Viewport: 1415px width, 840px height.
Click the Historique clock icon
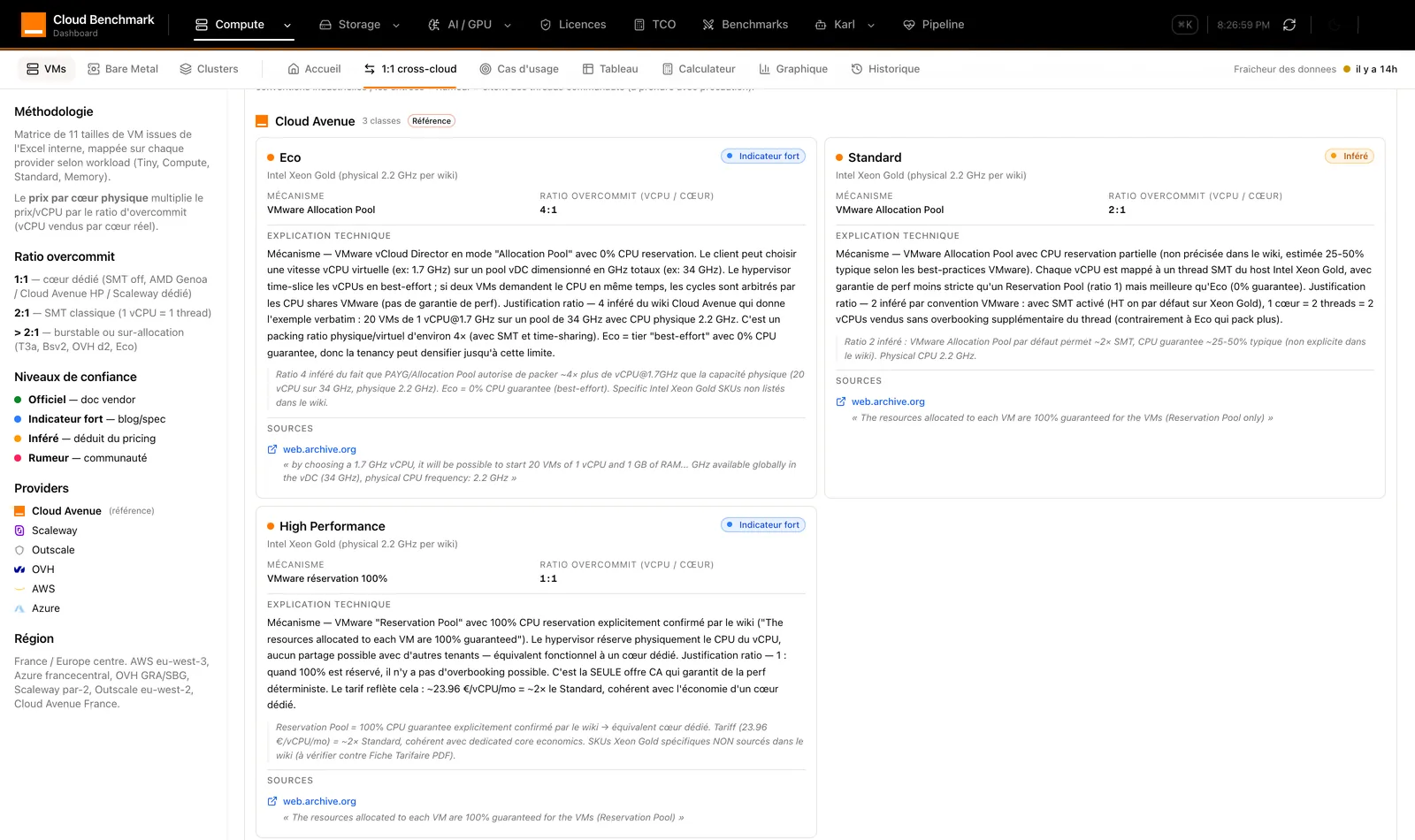pyautogui.click(x=857, y=69)
